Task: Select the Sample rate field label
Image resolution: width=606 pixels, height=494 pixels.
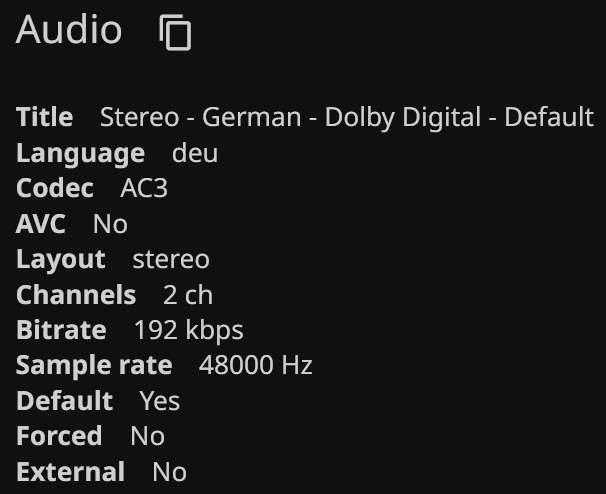Action: click(94, 366)
